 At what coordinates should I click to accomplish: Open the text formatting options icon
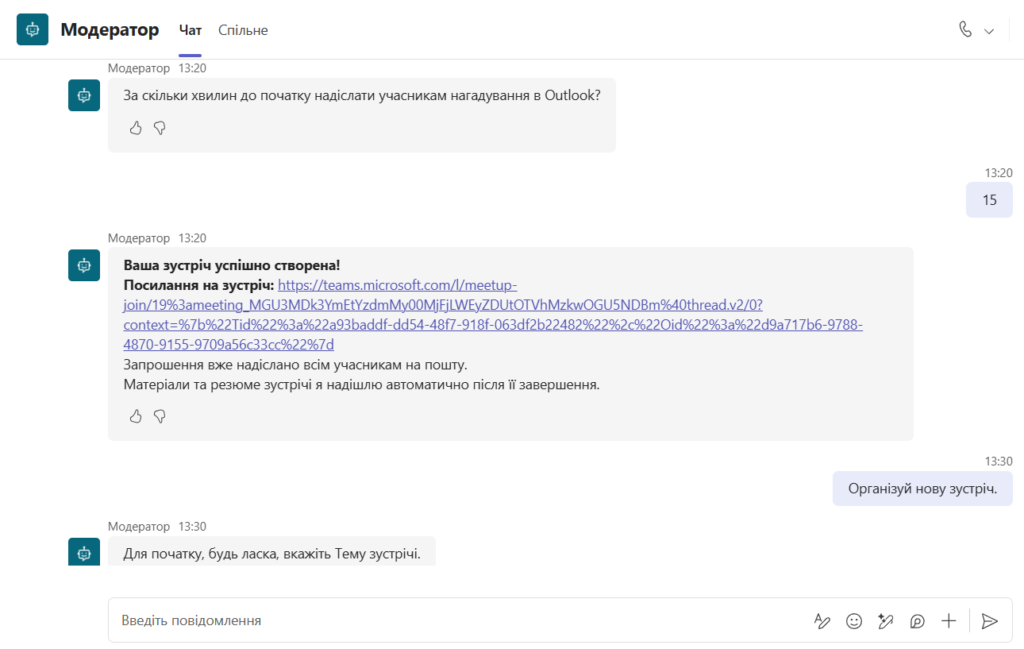pyautogui.click(x=822, y=621)
